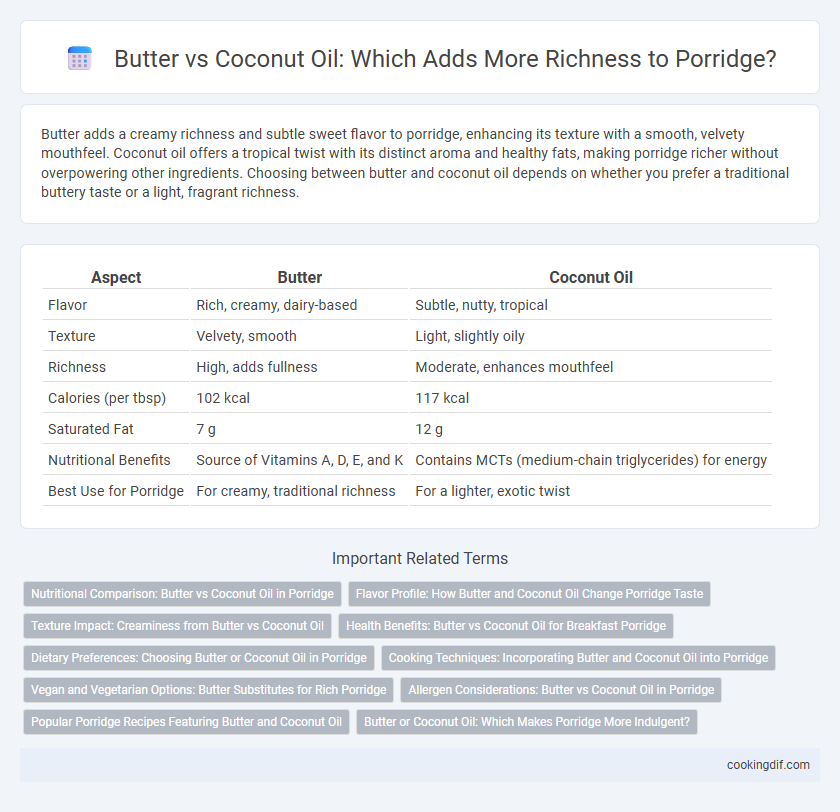This screenshot has width=840, height=812.
Task: Click the calendar icon beside the page title
Action: coord(80,58)
